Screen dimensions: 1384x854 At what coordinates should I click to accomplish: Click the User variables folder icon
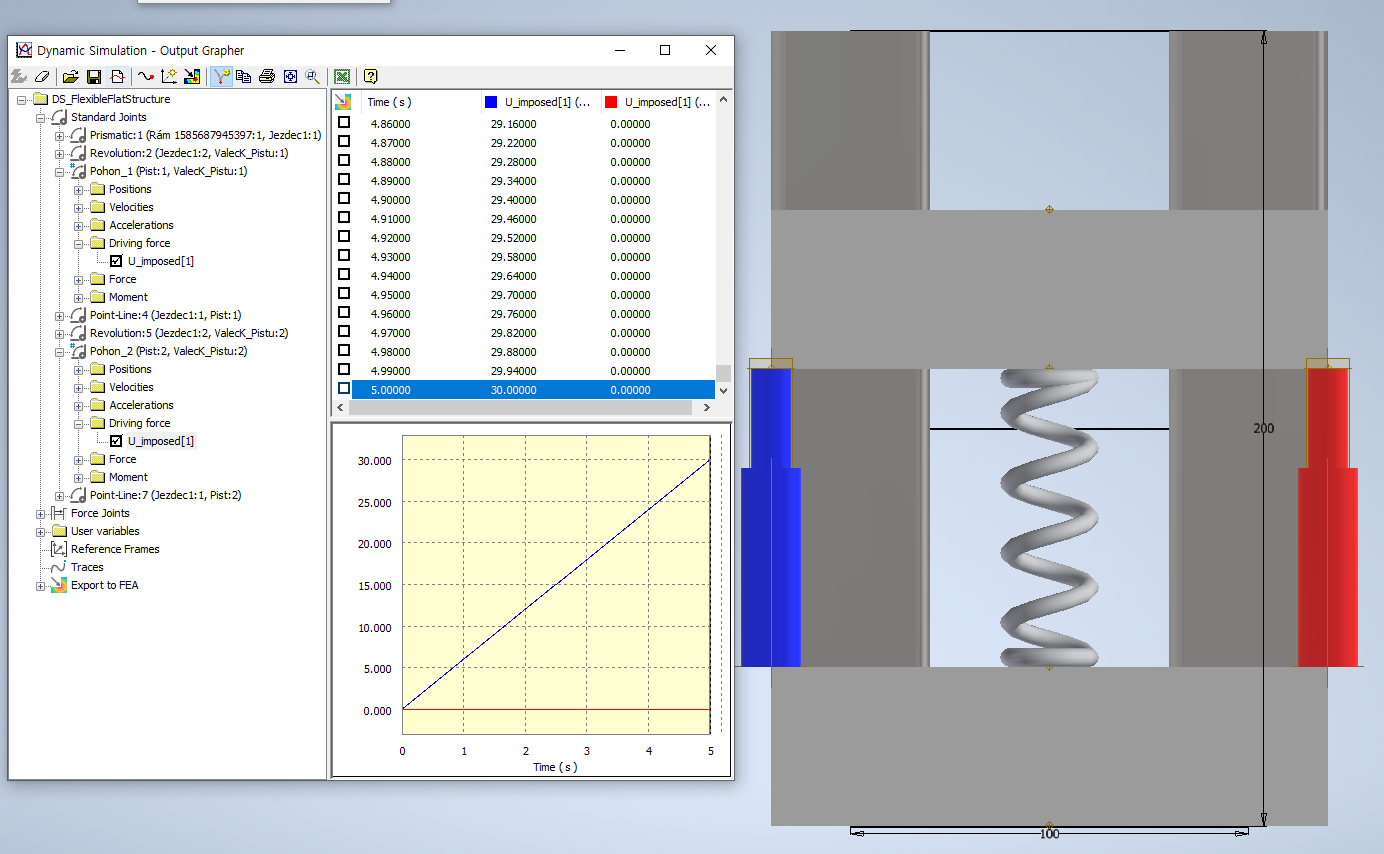(59, 531)
